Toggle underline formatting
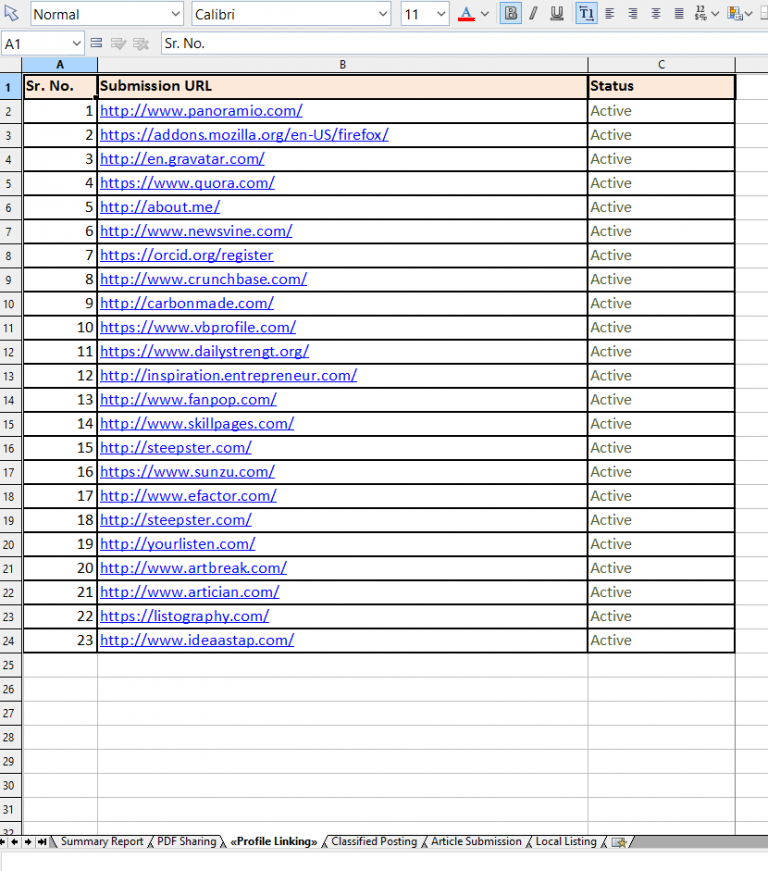 point(556,13)
